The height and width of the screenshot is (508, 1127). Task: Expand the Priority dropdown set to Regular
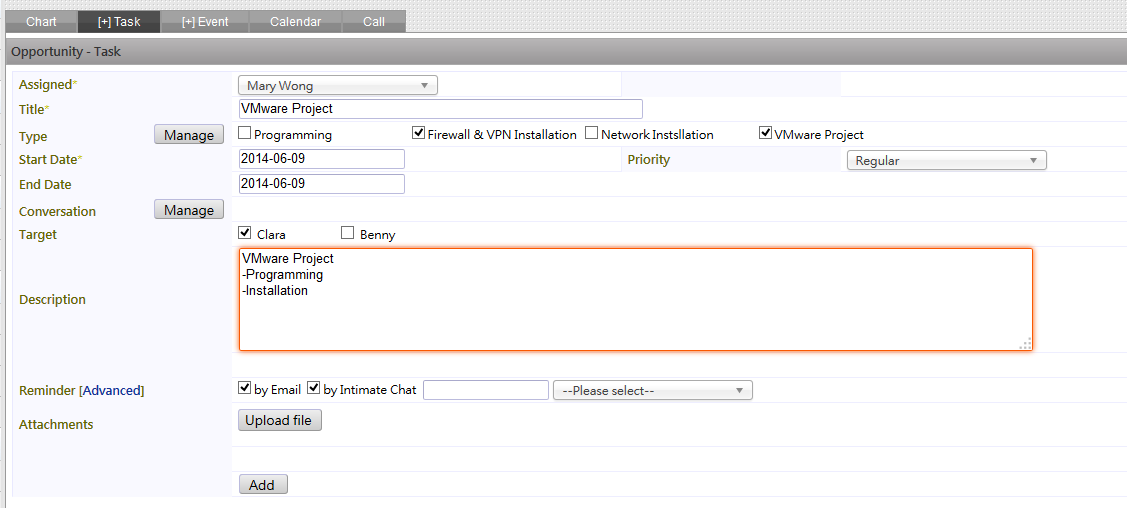point(947,160)
